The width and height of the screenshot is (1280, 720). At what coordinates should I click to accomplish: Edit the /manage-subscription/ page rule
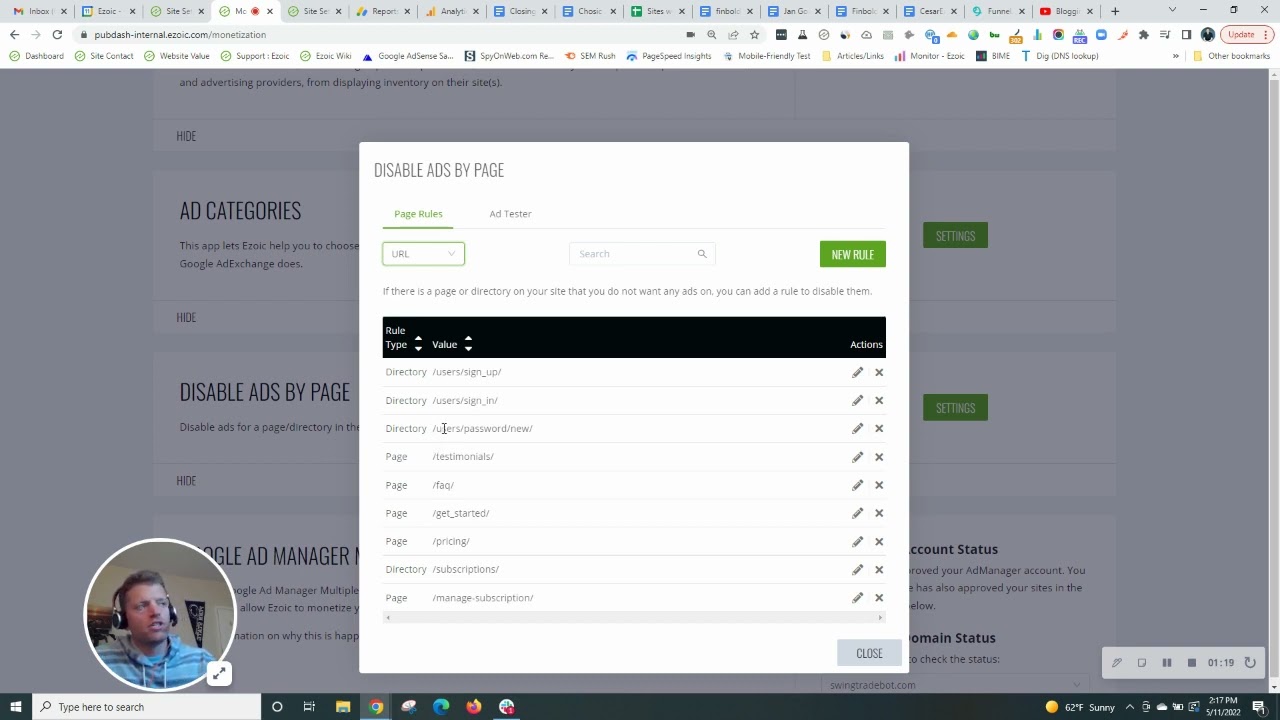pos(857,598)
